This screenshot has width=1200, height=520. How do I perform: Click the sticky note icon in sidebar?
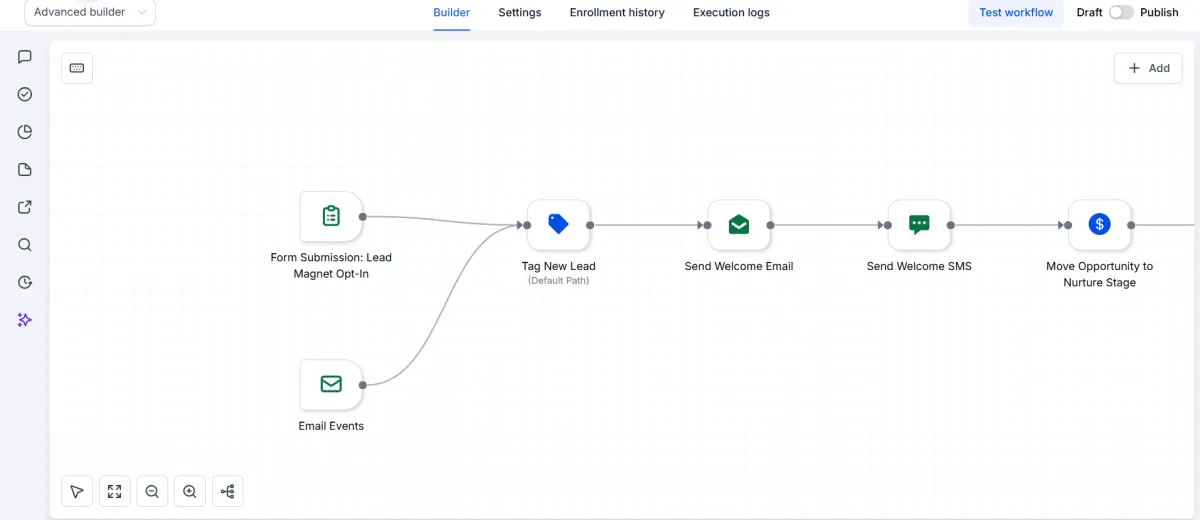pyautogui.click(x=25, y=169)
